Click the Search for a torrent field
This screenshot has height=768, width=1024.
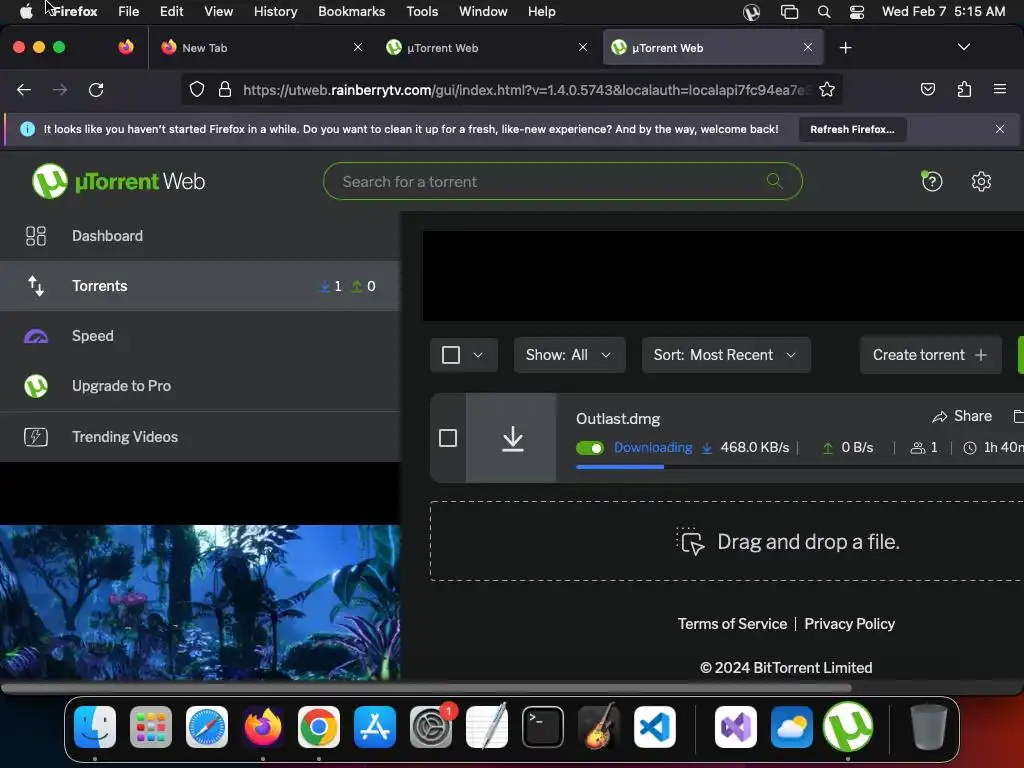562,181
